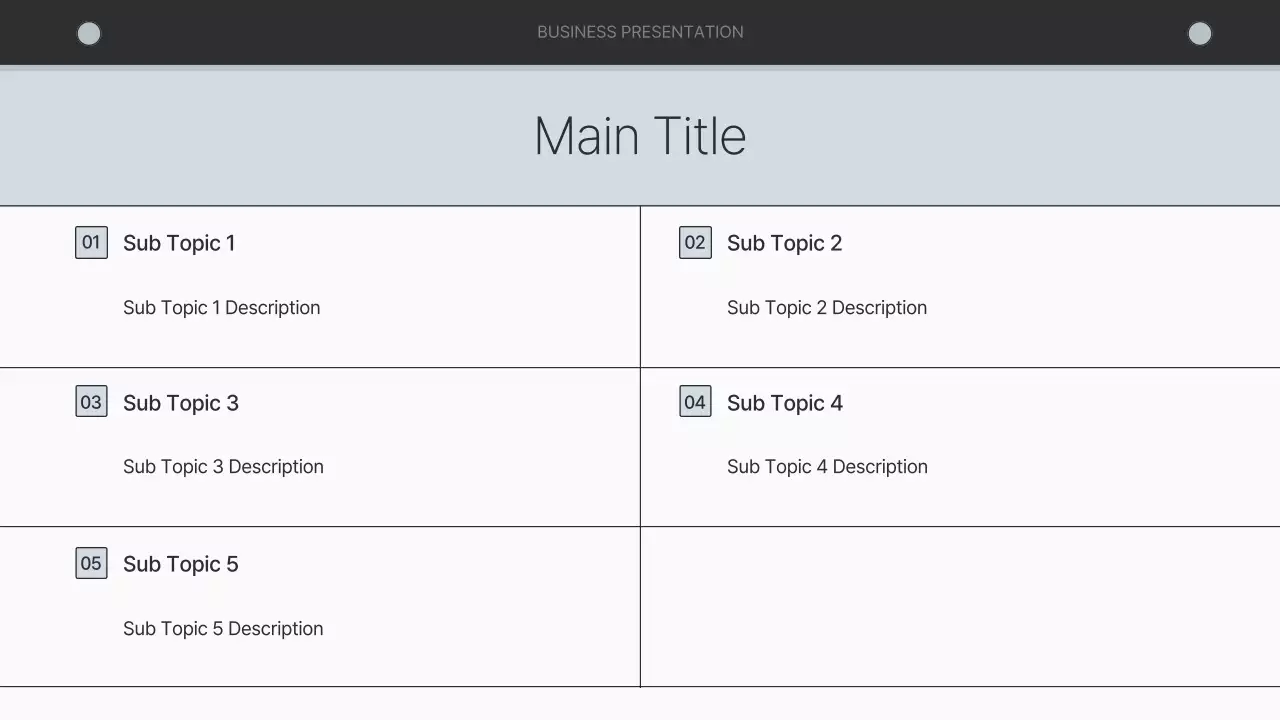Click the right circle in the header bar

(x=1199, y=34)
